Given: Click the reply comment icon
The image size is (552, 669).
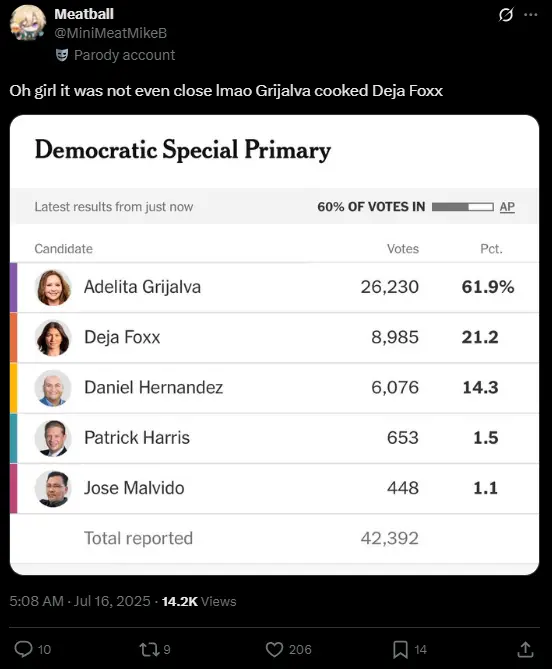Looking at the screenshot, I should 23,649.
